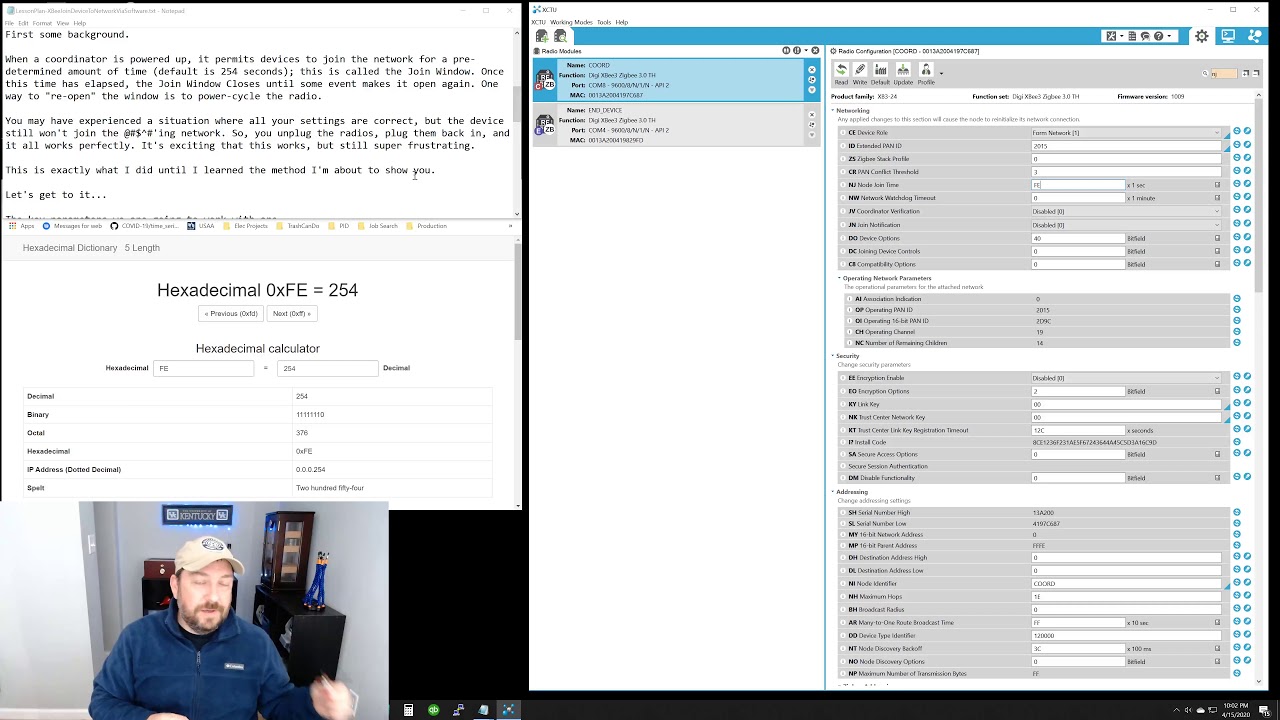Click the ID Extended PAN ID field
Image resolution: width=1280 pixels, height=720 pixels.
(1126, 146)
